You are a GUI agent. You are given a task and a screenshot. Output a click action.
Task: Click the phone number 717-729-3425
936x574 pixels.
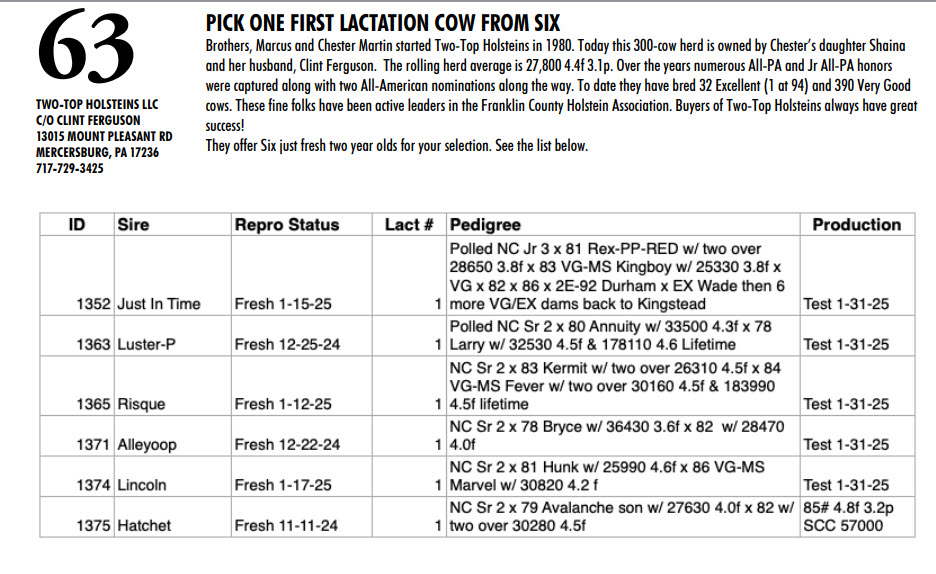[69, 168]
